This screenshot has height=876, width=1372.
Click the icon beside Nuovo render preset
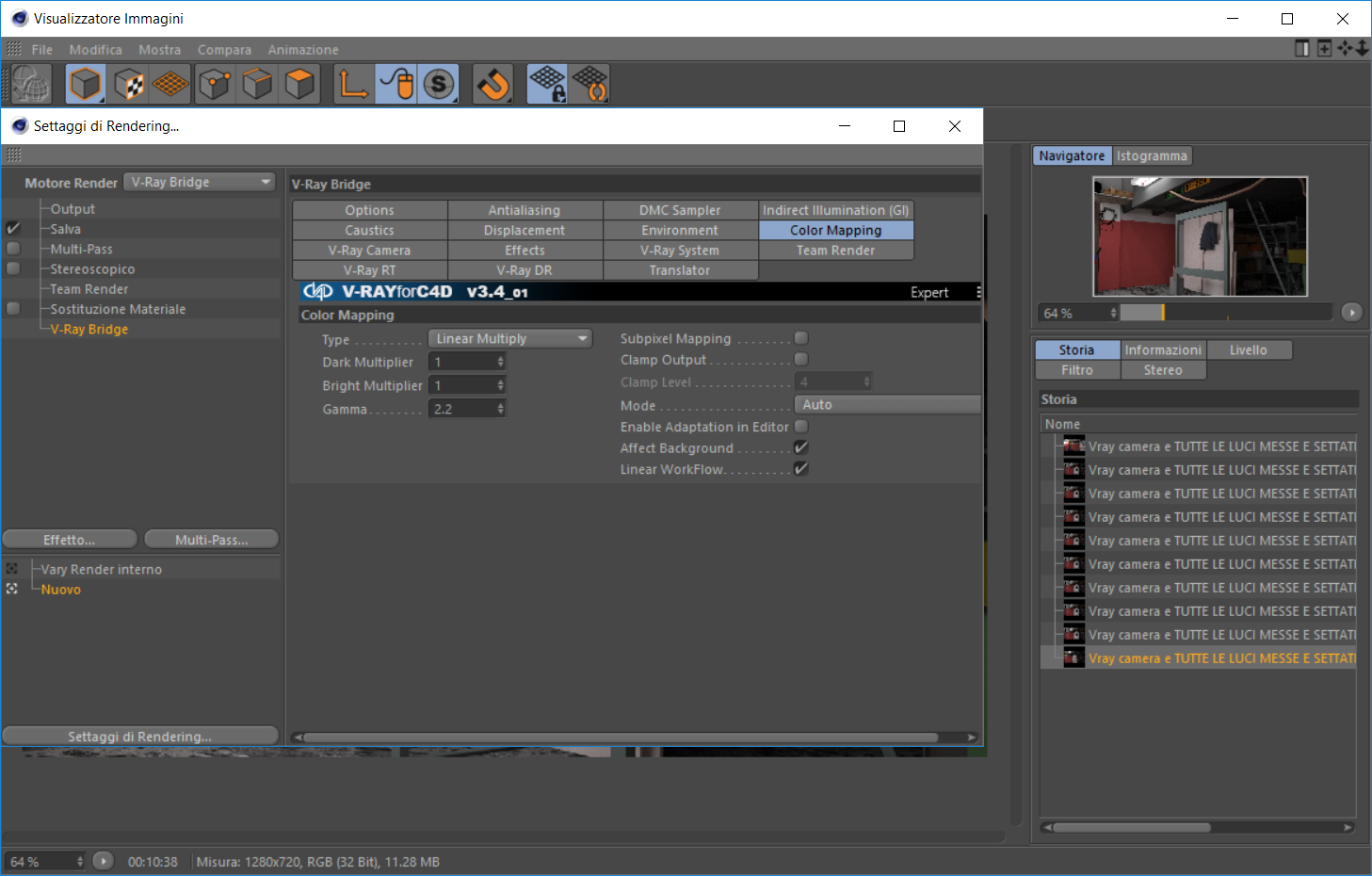click(x=12, y=589)
